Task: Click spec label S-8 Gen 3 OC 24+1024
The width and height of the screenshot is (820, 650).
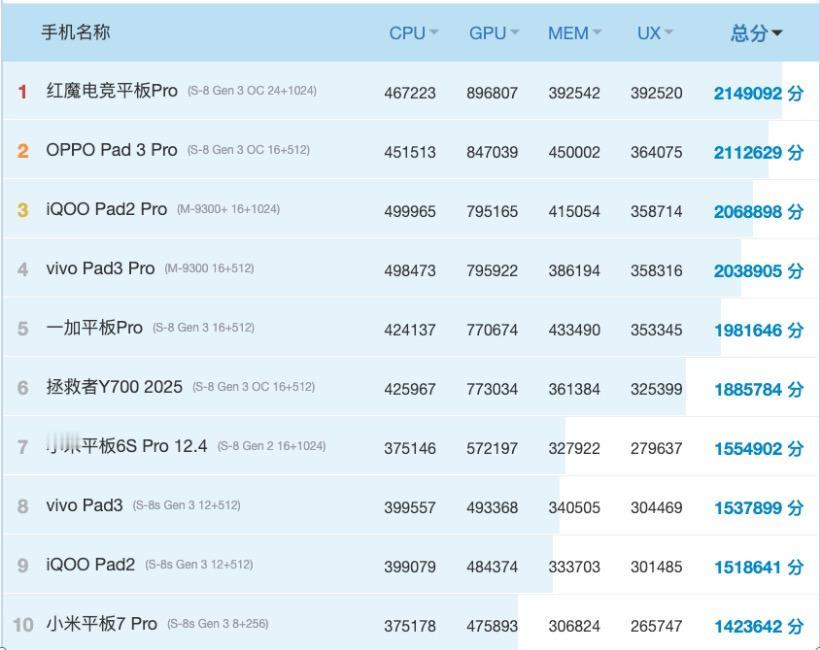Action: tap(252, 90)
